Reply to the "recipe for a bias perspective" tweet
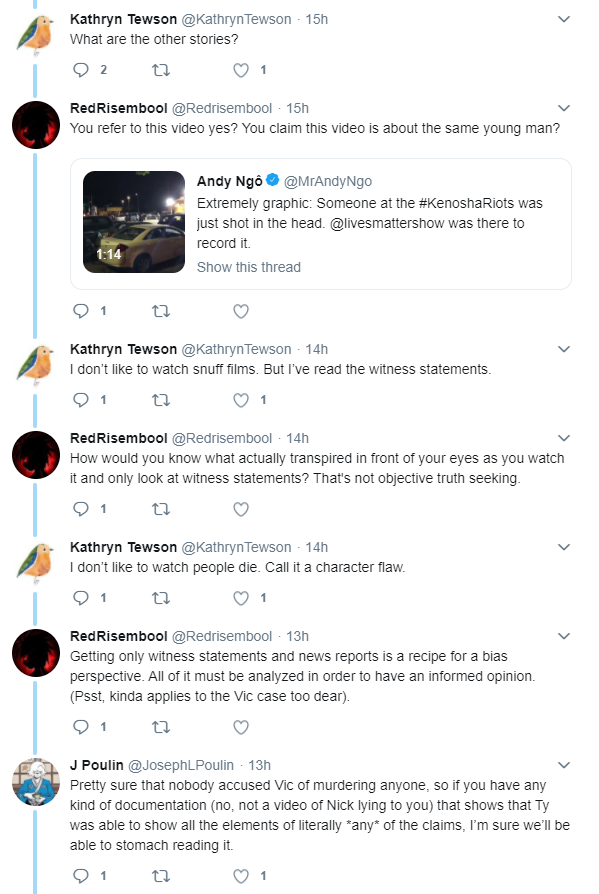This screenshot has height=894, width=599. click(81, 727)
